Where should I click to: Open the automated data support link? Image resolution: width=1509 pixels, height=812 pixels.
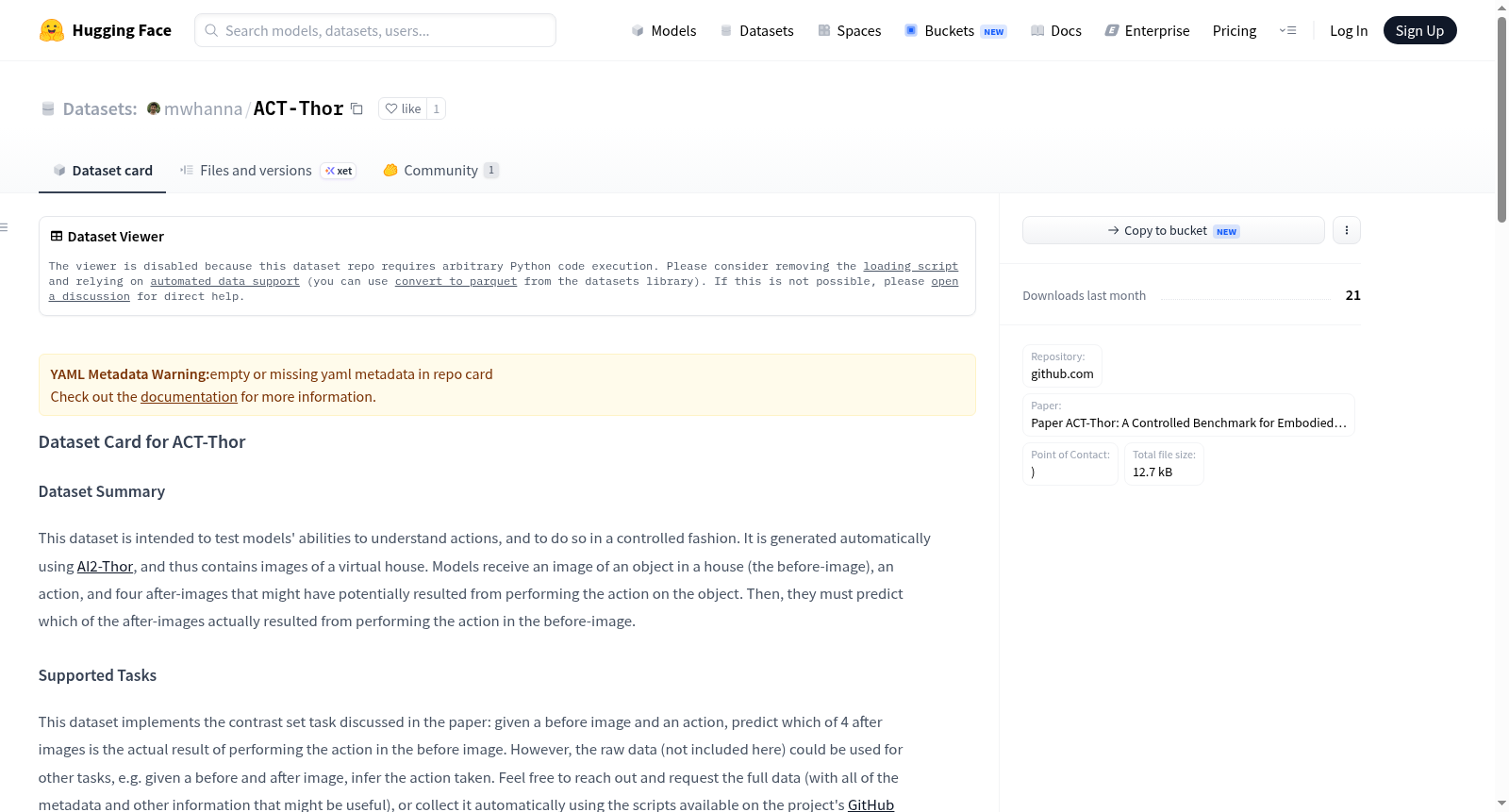(224, 282)
